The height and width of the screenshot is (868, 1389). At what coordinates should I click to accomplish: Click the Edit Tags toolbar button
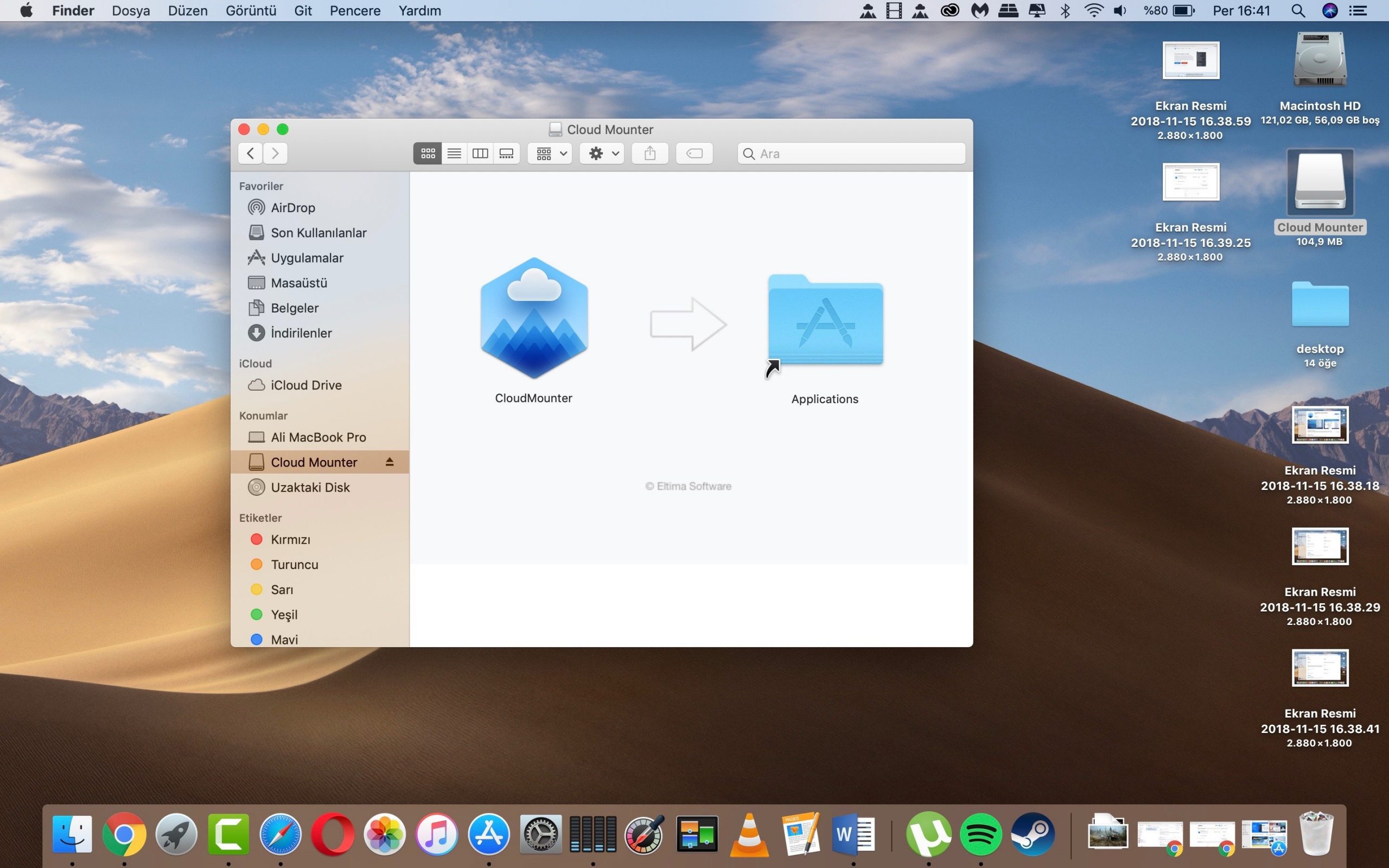coord(694,154)
